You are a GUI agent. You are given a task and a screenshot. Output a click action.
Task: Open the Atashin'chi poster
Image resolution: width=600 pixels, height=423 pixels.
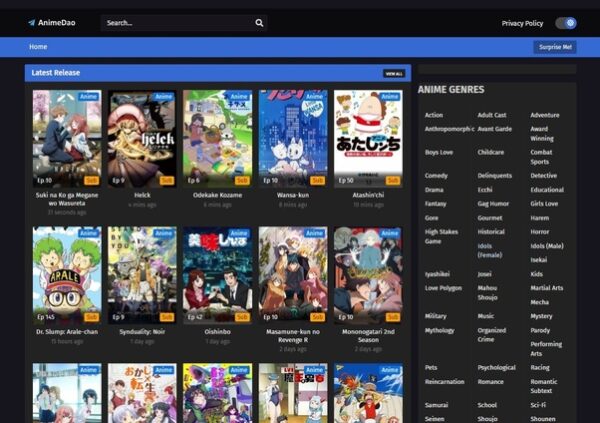(368, 139)
